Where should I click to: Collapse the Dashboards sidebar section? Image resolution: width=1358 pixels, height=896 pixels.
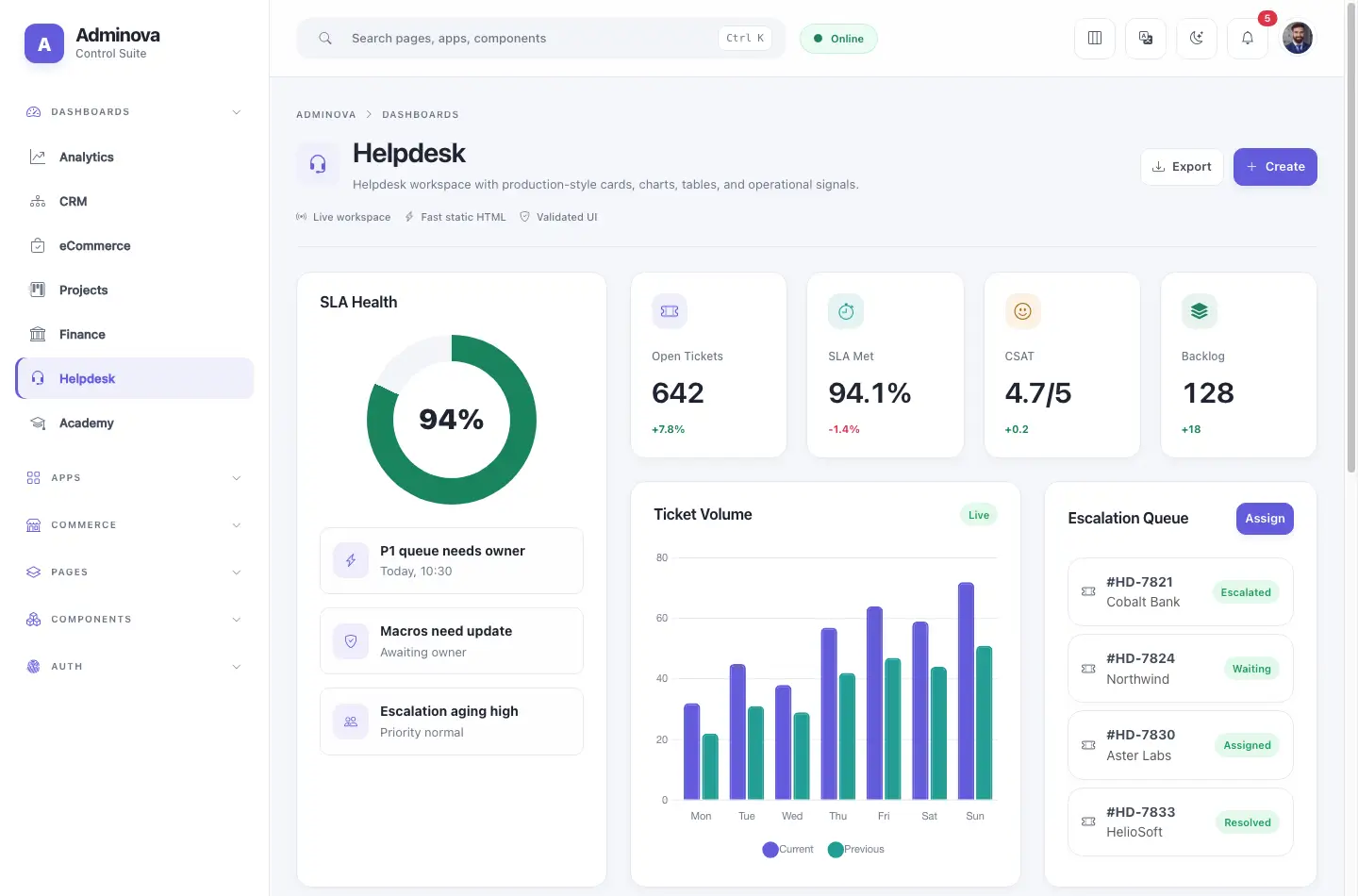point(135,112)
